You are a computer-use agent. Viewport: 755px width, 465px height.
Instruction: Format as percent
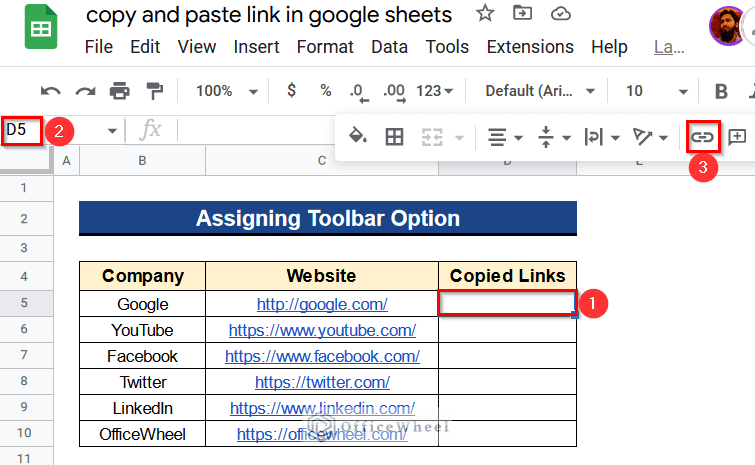click(326, 90)
